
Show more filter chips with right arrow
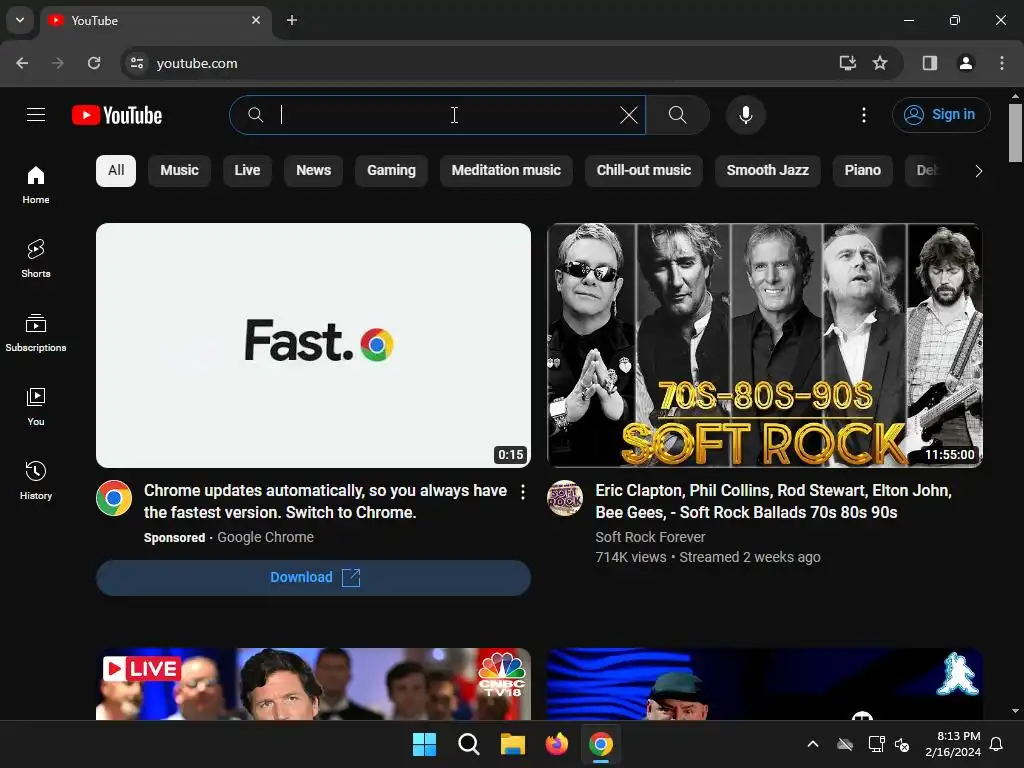978,171
